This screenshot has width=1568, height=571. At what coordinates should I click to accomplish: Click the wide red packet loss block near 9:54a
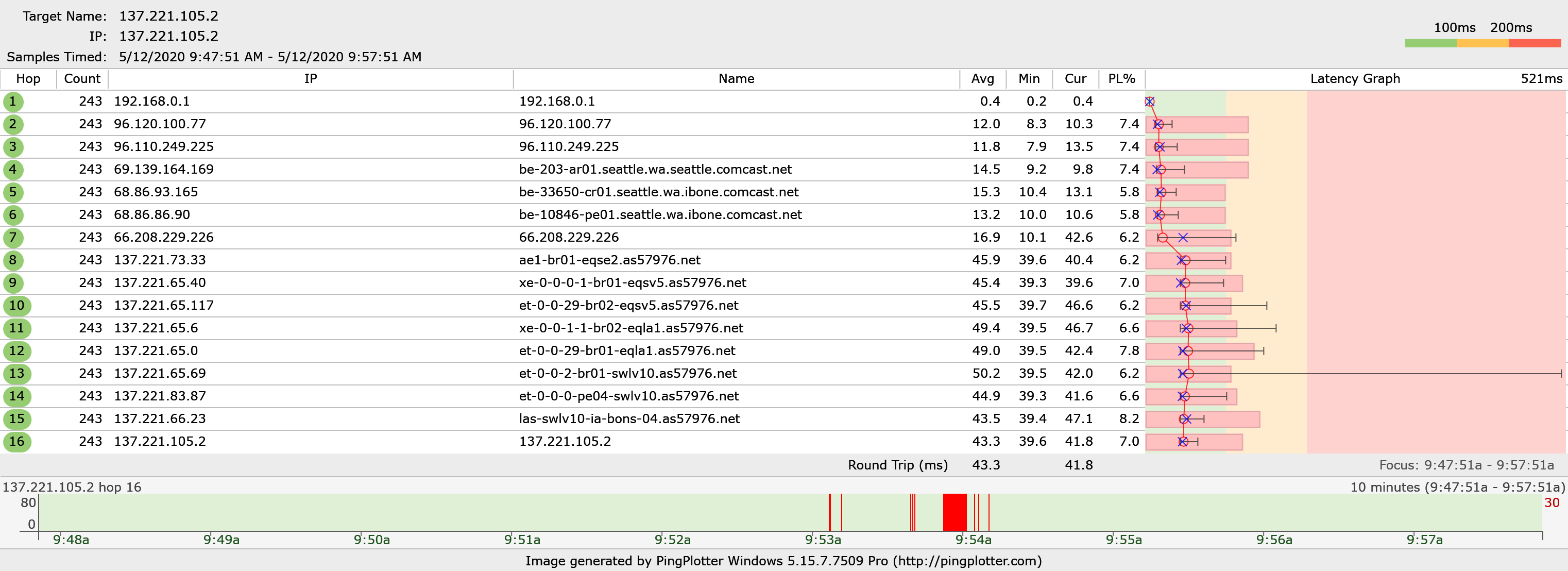[955, 512]
